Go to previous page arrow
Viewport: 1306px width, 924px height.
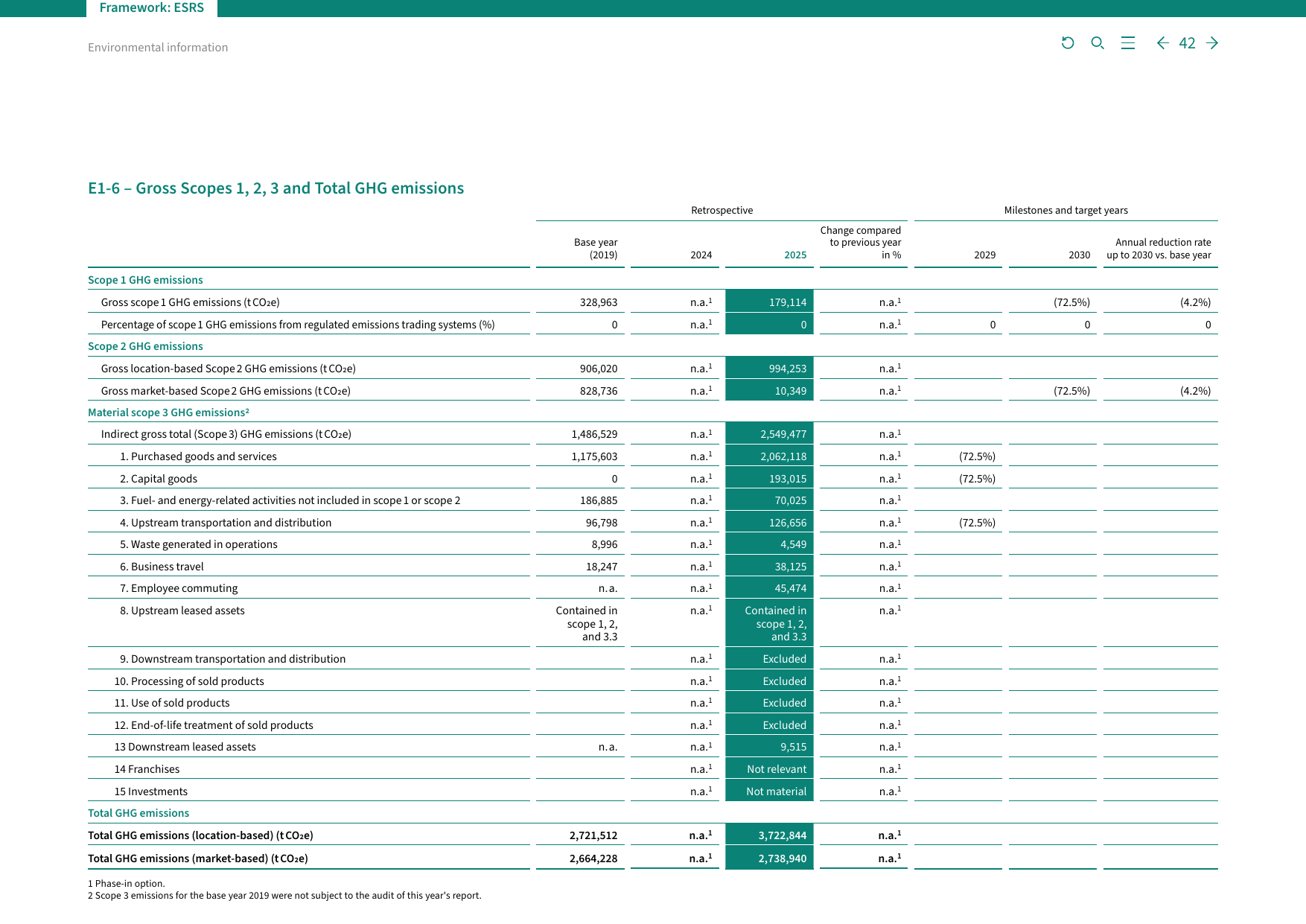pos(1162,43)
